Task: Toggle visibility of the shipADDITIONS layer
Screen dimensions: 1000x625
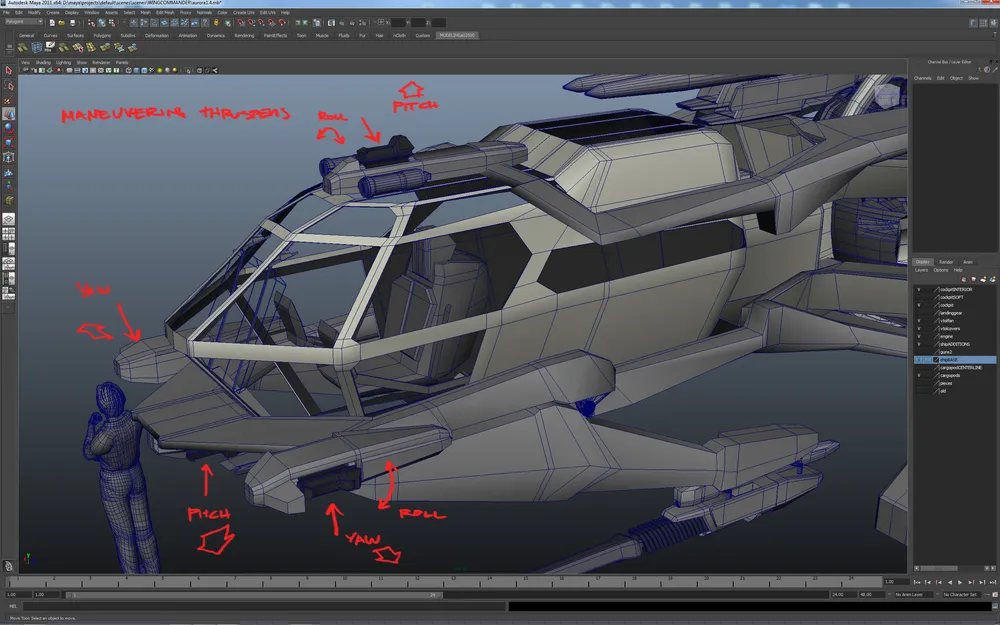Action: coord(919,344)
